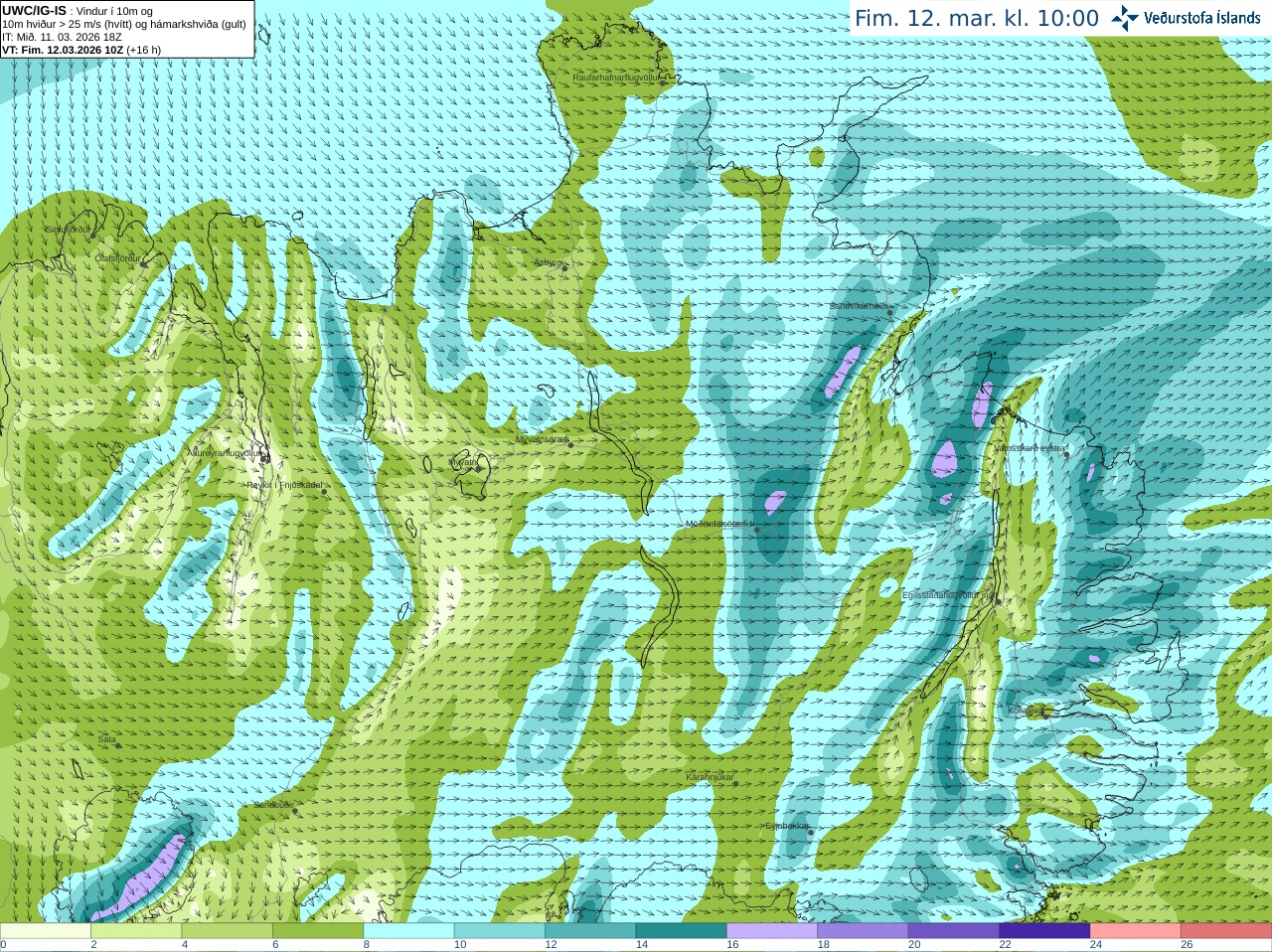Viewport: 1272px width, 952px height.
Task: Click the 0–2 m/s palest legend swatch
Action: (45, 931)
